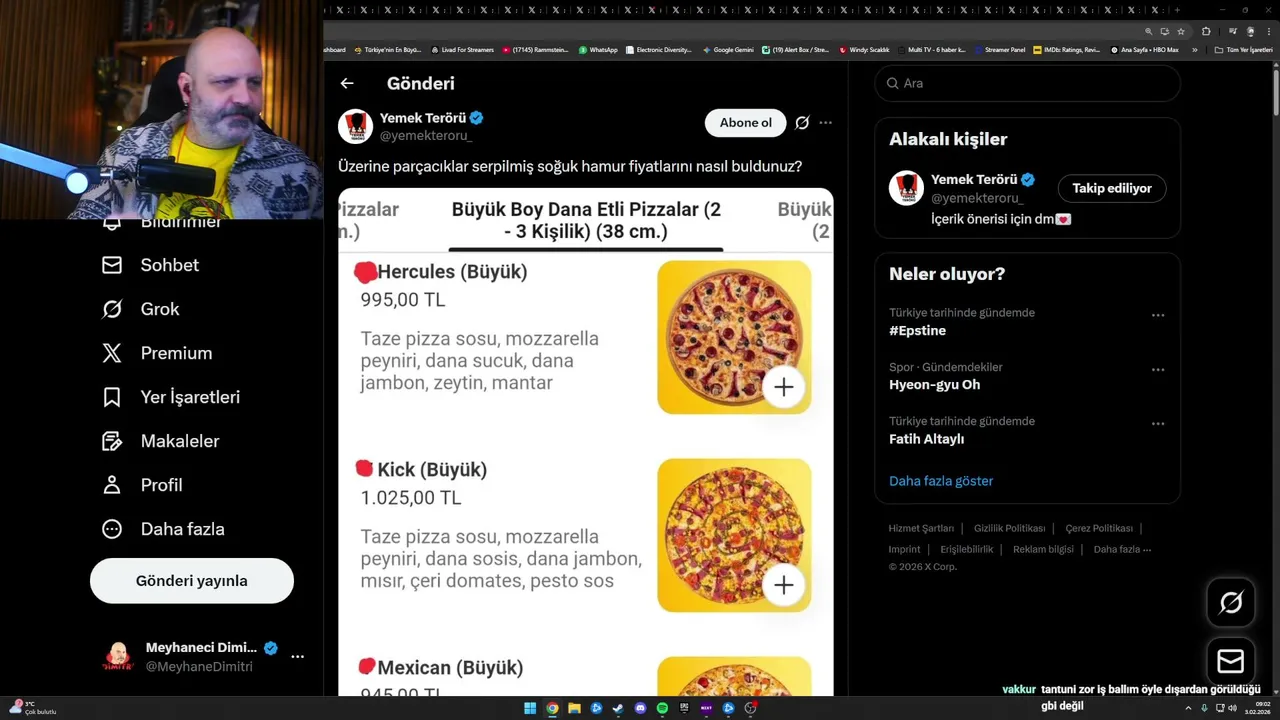
Task: Open Spotify from the taskbar
Action: point(662,709)
